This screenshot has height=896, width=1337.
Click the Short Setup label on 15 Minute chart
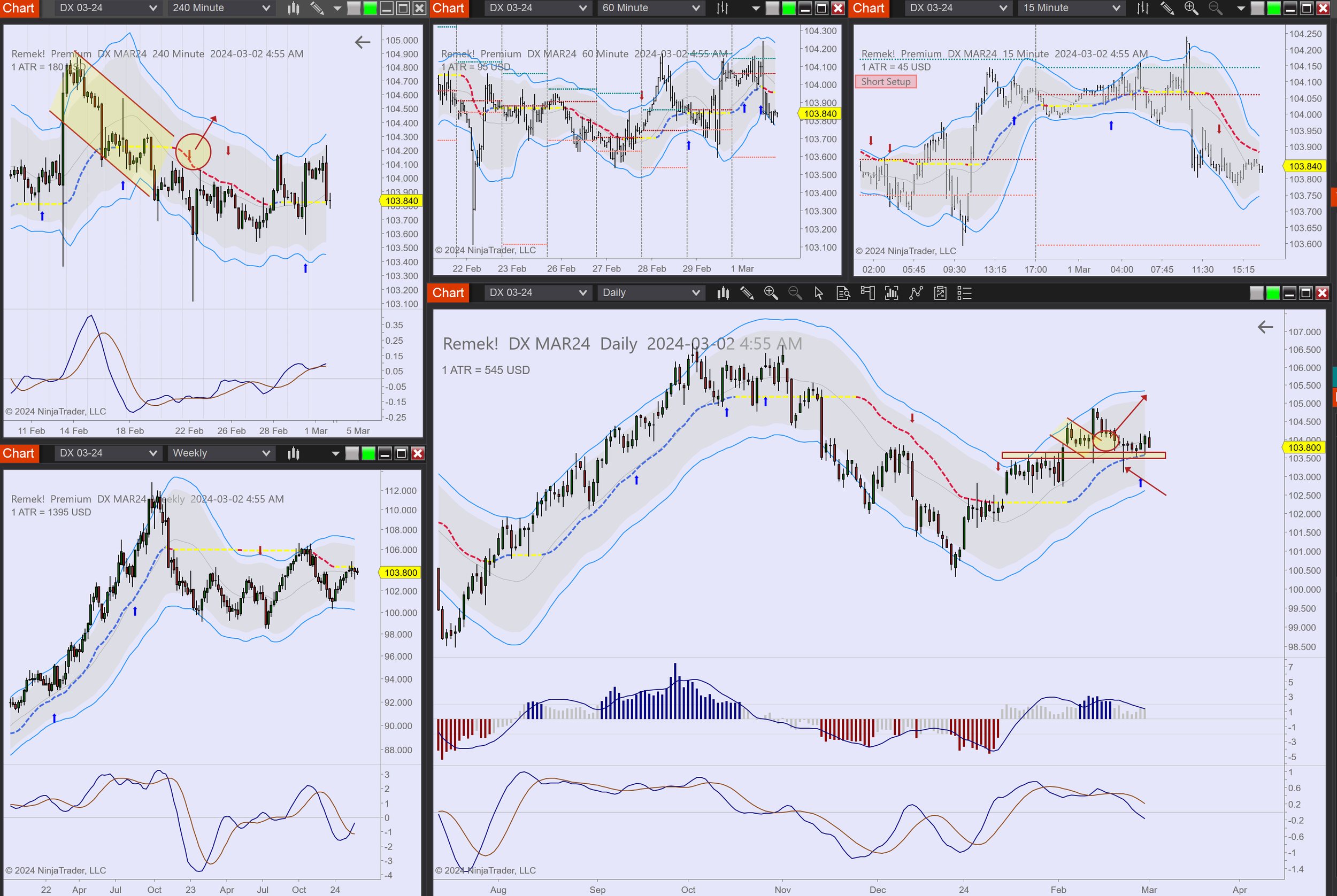pos(886,82)
